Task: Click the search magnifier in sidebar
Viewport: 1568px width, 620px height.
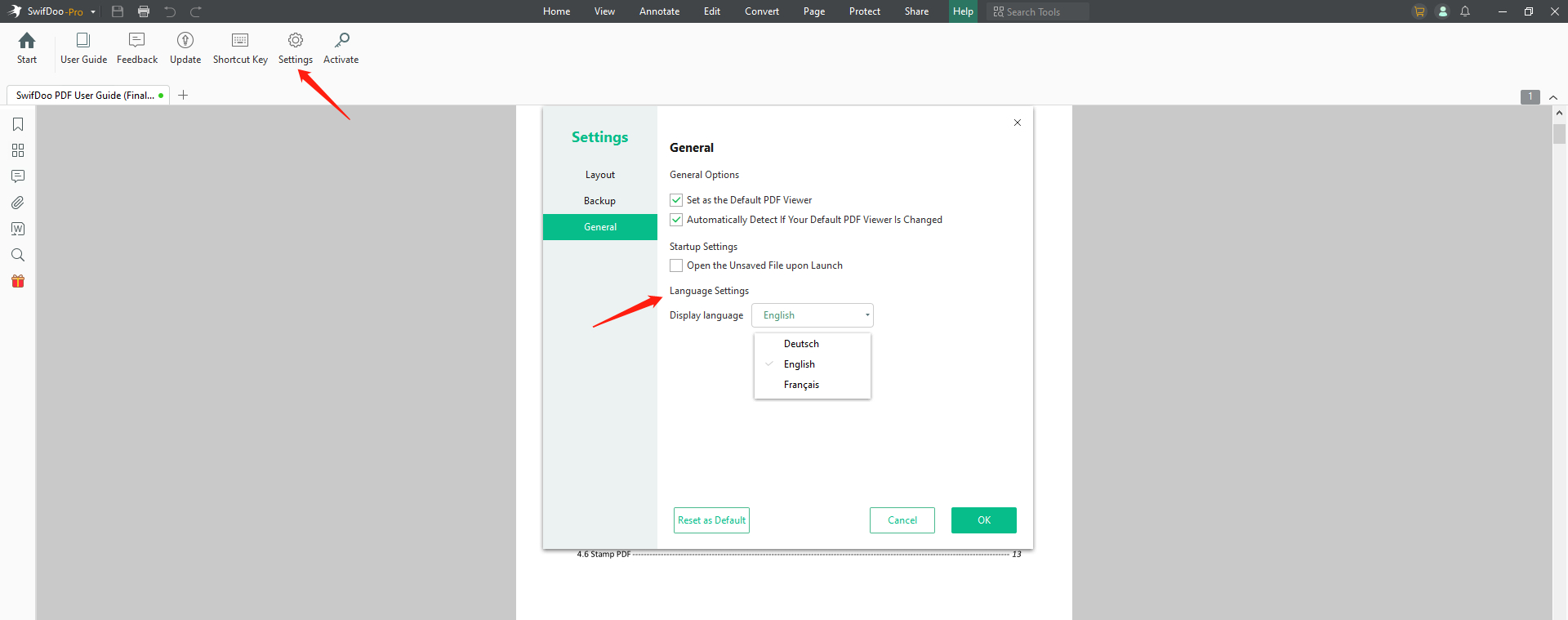Action: coord(18,255)
